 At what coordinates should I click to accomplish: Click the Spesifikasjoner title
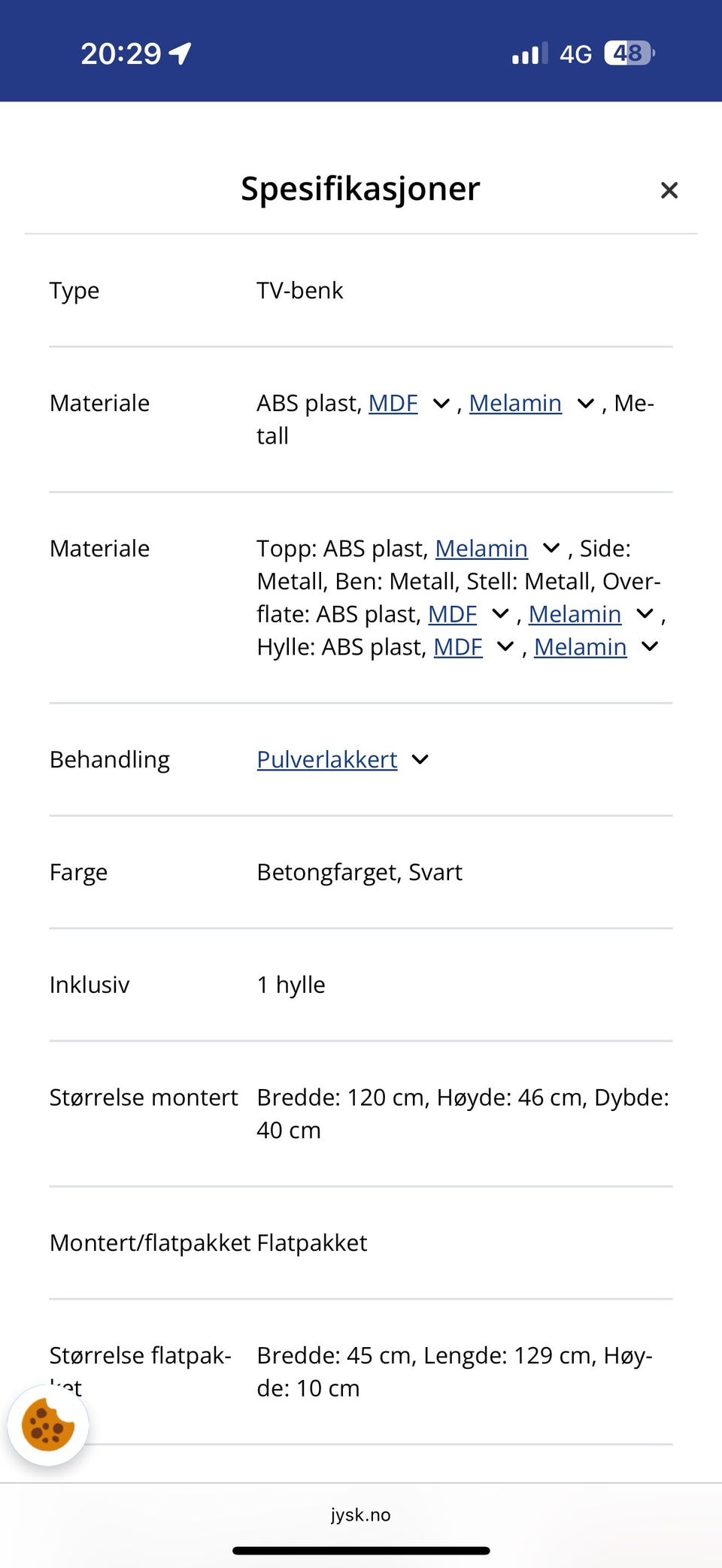click(x=359, y=189)
